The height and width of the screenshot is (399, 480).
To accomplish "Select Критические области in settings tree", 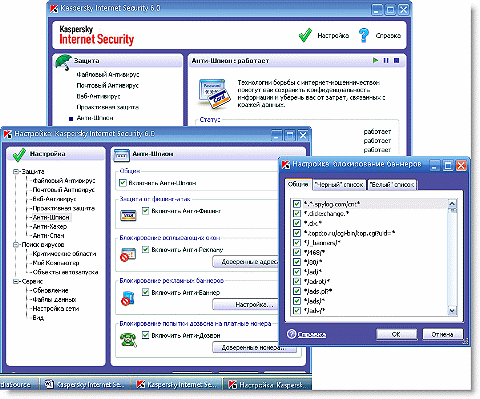I will click(x=64, y=254).
